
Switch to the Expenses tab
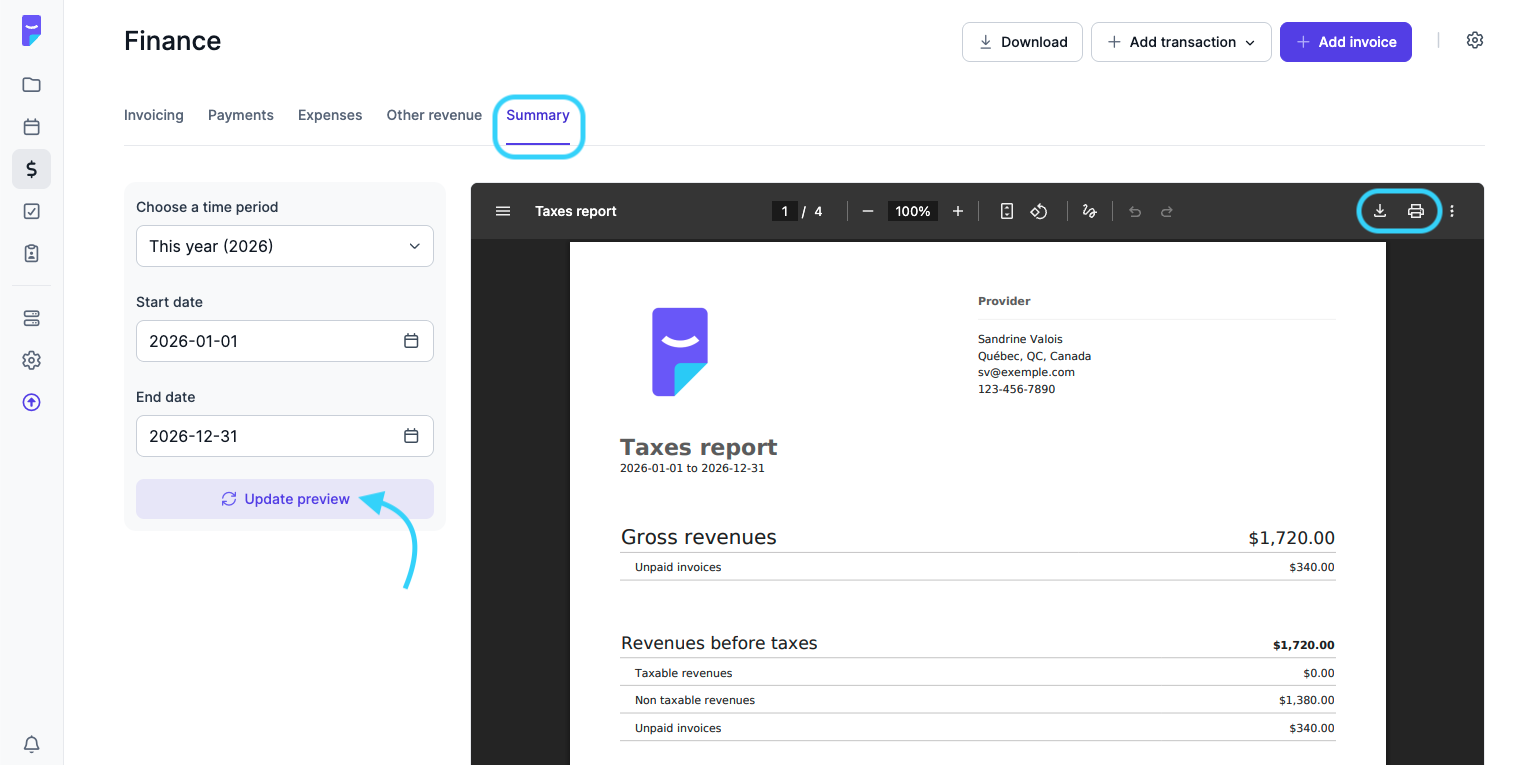point(330,115)
